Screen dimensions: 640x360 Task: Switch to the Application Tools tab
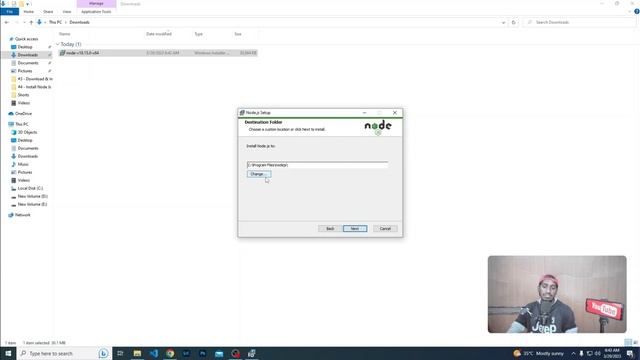point(96,12)
